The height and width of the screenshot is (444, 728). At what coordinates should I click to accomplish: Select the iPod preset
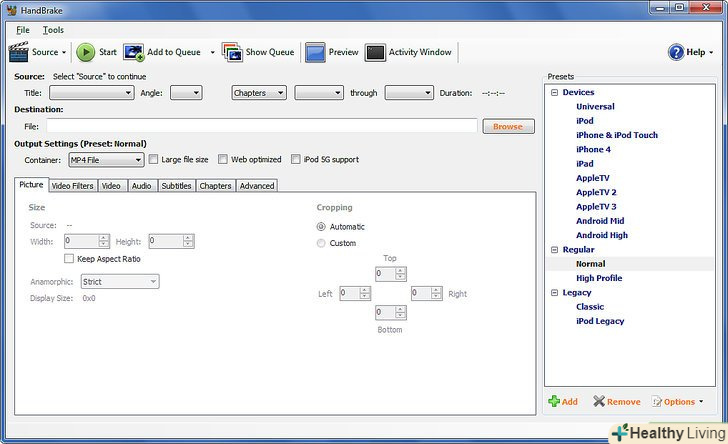click(585, 121)
